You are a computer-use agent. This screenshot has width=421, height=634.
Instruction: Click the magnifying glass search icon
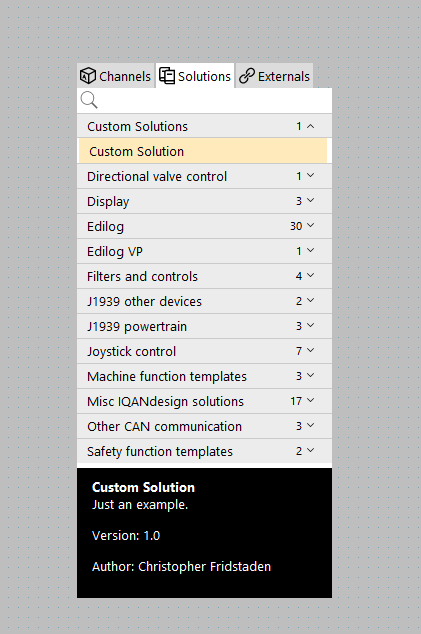pyautogui.click(x=89, y=100)
